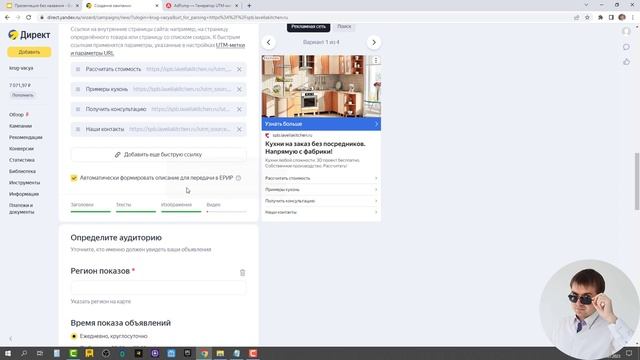Screen dimensions: 640x360
Task: Open browser extensions puzzle icon
Action: point(600,18)
